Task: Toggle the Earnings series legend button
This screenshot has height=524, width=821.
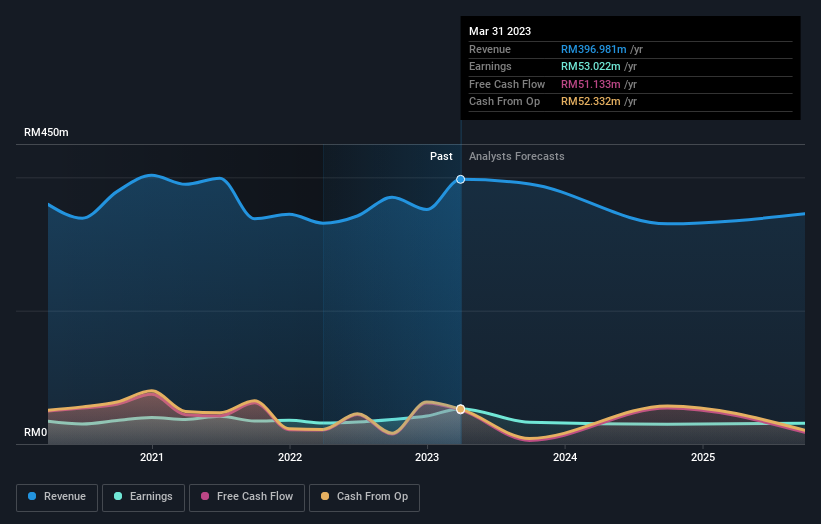Action: coord(143,497)
